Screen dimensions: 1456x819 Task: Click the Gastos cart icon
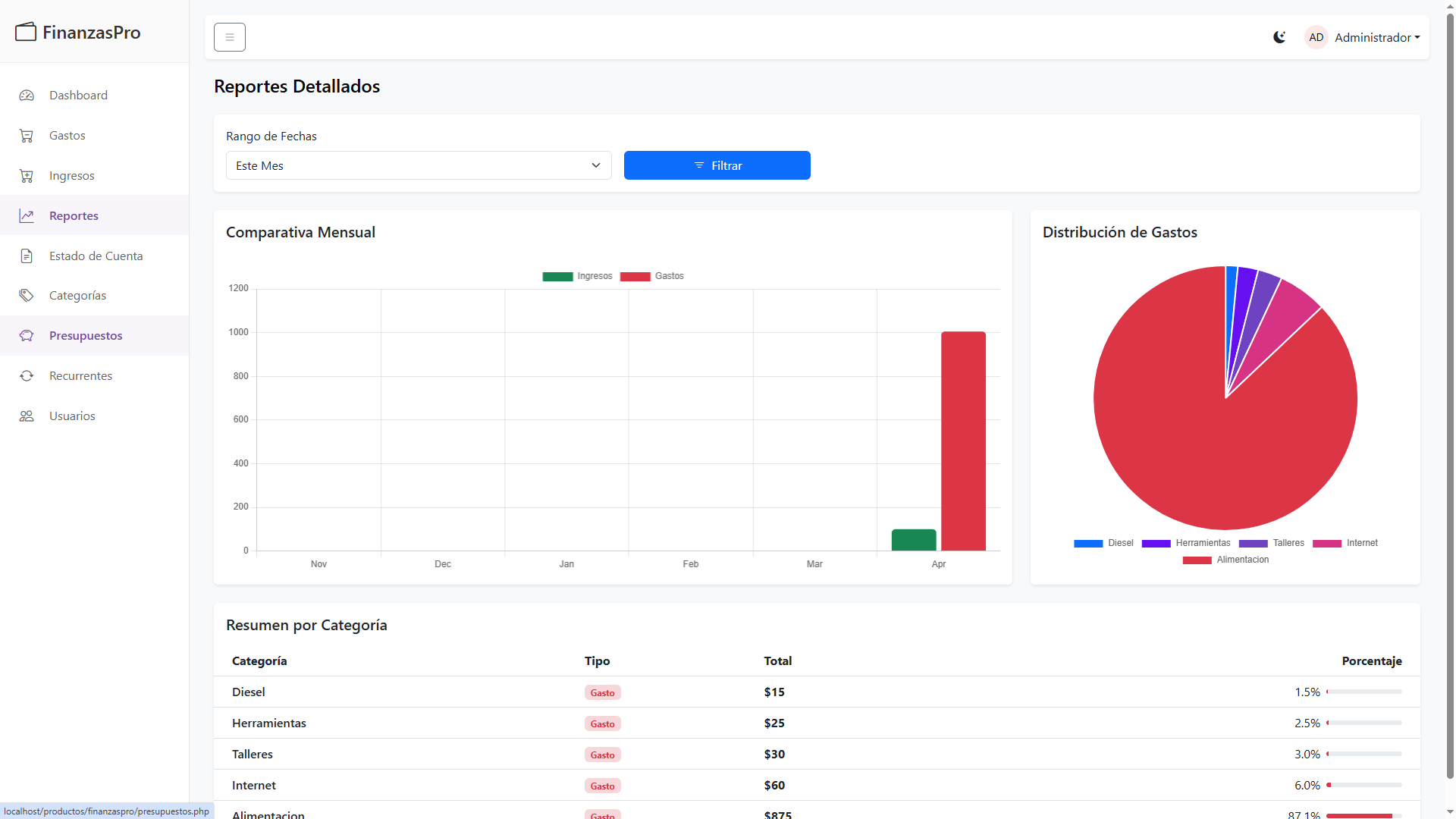point(27,136)
